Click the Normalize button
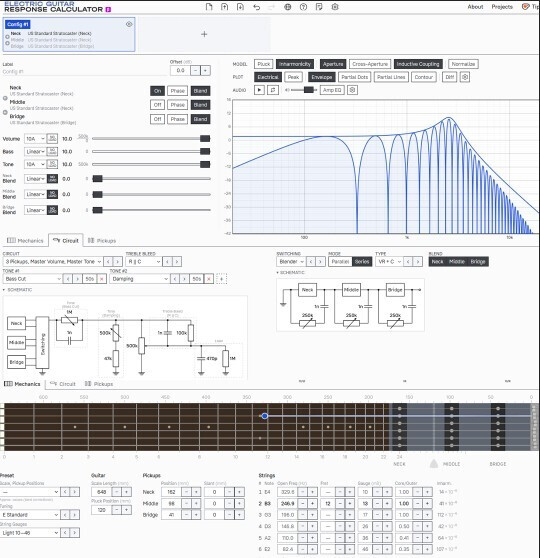 (463, 64)
